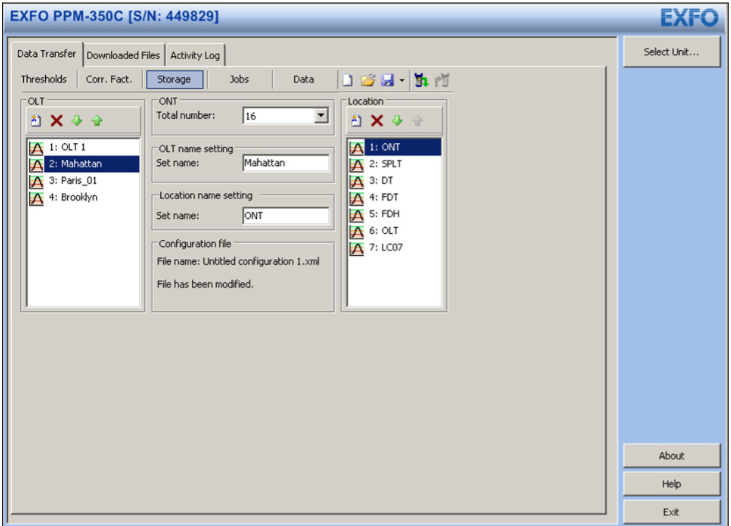Click the open configuration folder icon

pyautogui.click(x=367, y=80)
